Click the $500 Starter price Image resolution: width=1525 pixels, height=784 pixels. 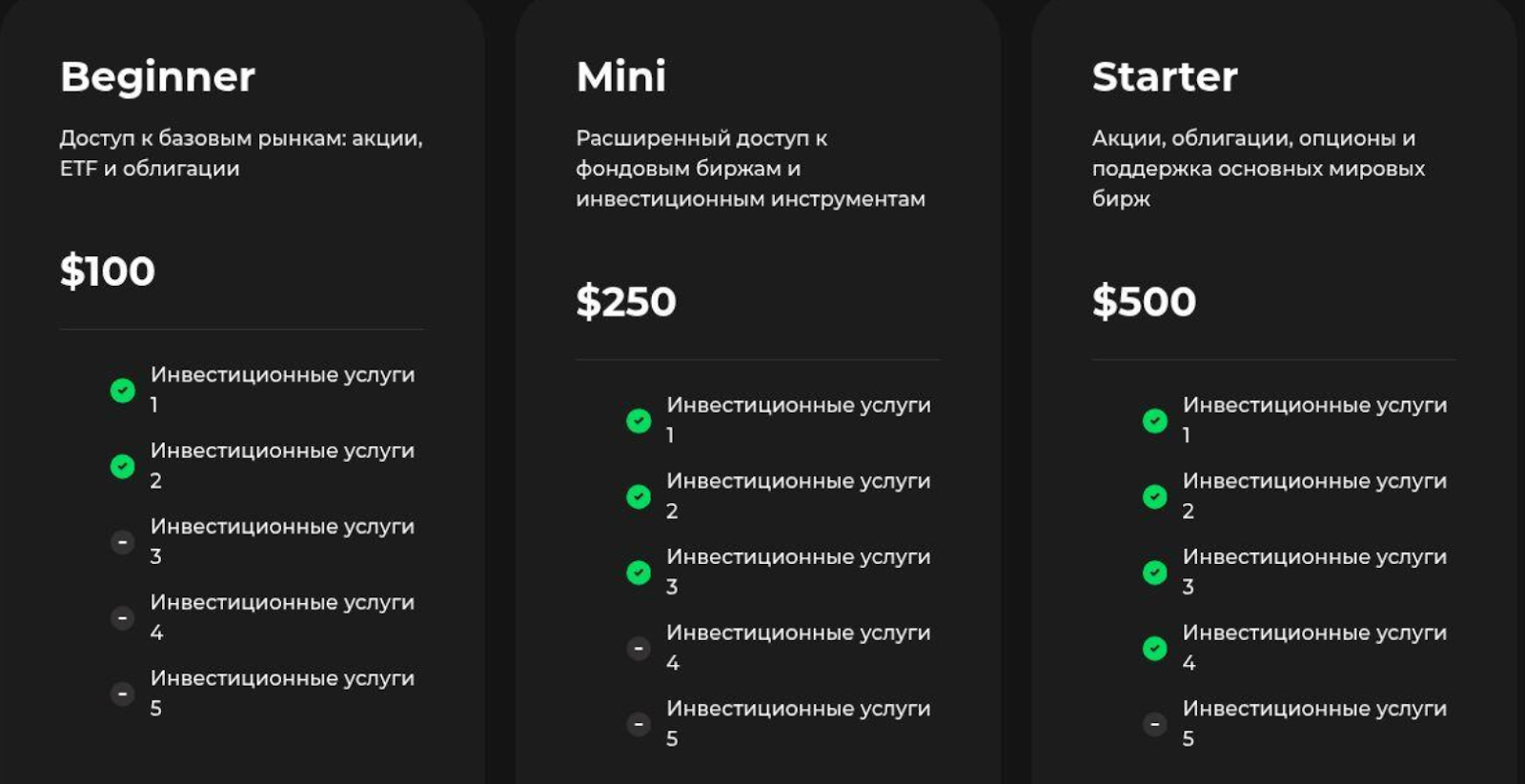click(x=1144, y=302)
